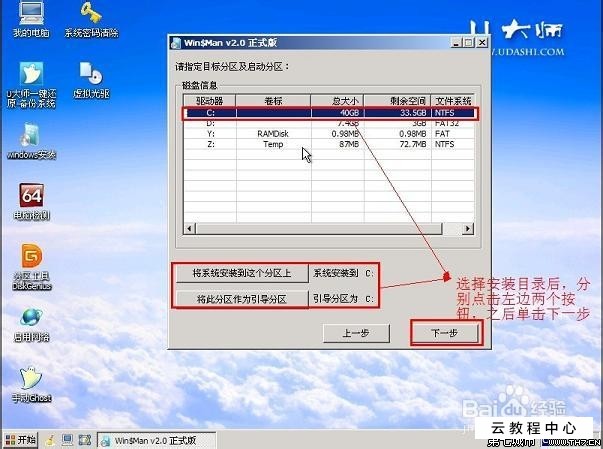Click the RAMDisk volume label cell
603x449 pixels.
[273, 134]
